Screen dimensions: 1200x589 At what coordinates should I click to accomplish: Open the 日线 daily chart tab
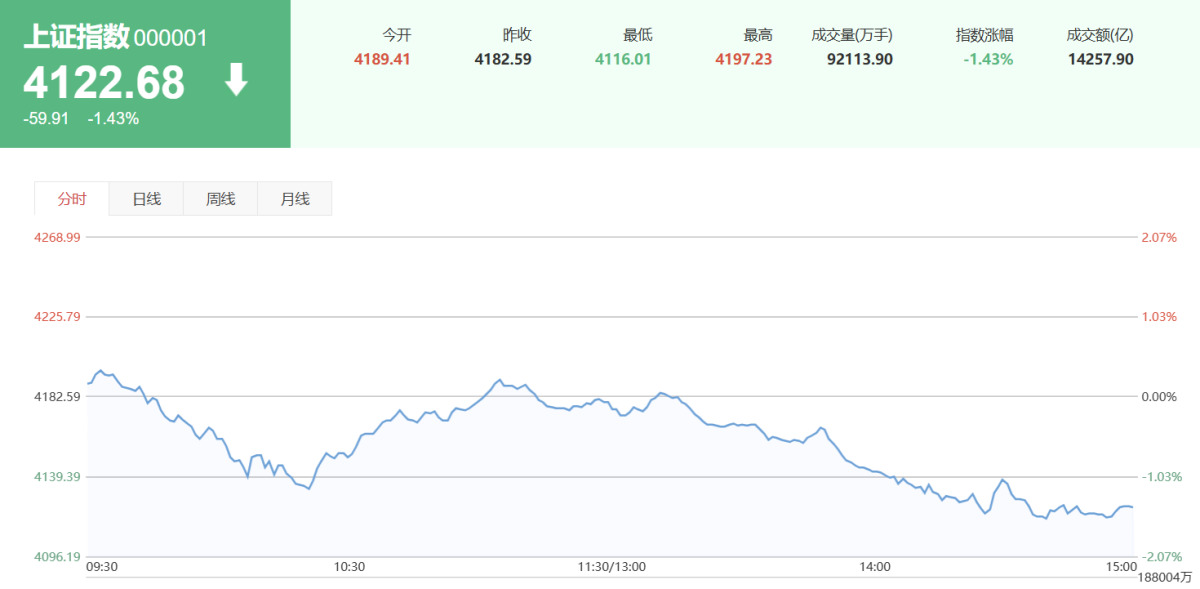tap(146, 199)
